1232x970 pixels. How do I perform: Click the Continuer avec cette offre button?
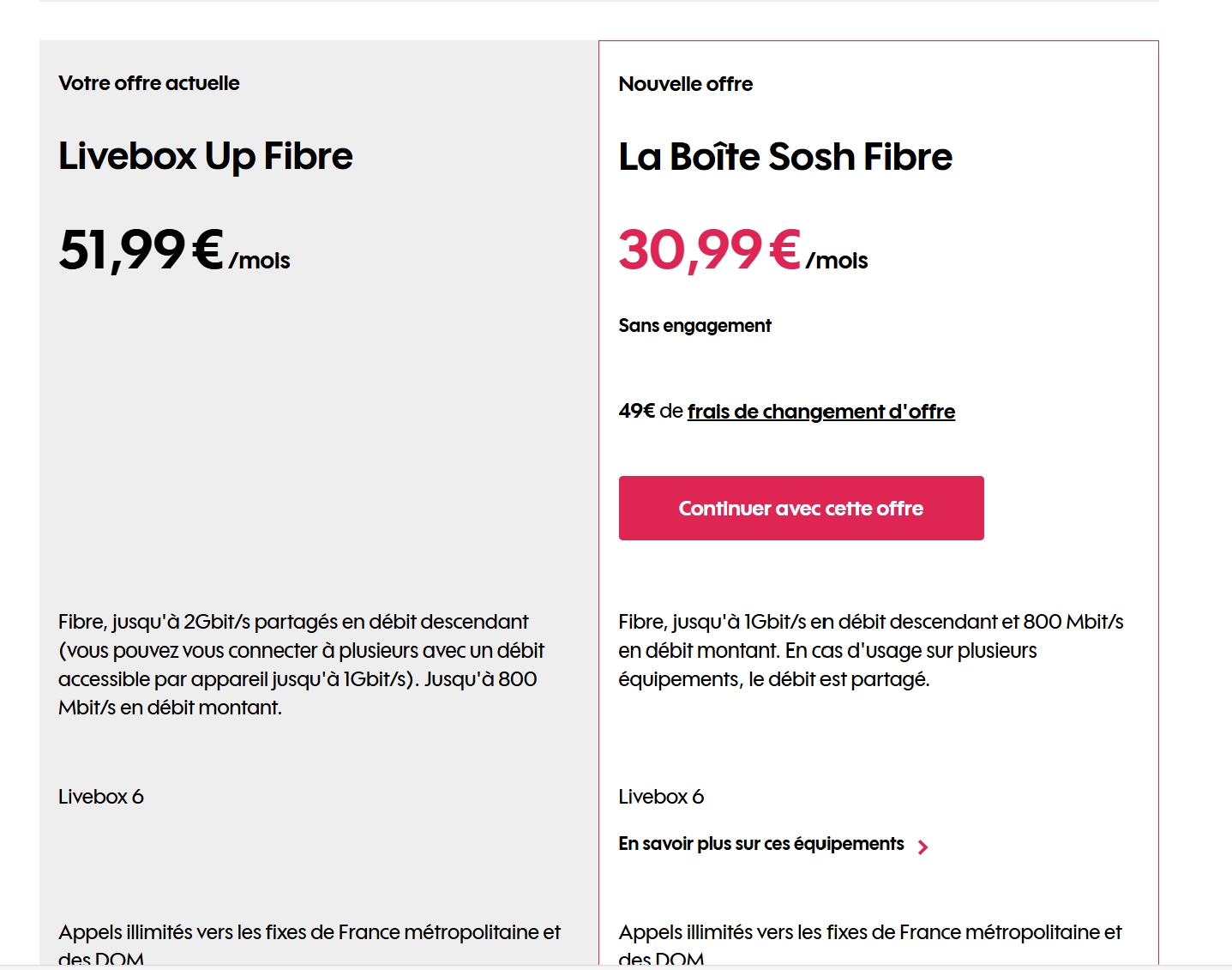[801, 509]
